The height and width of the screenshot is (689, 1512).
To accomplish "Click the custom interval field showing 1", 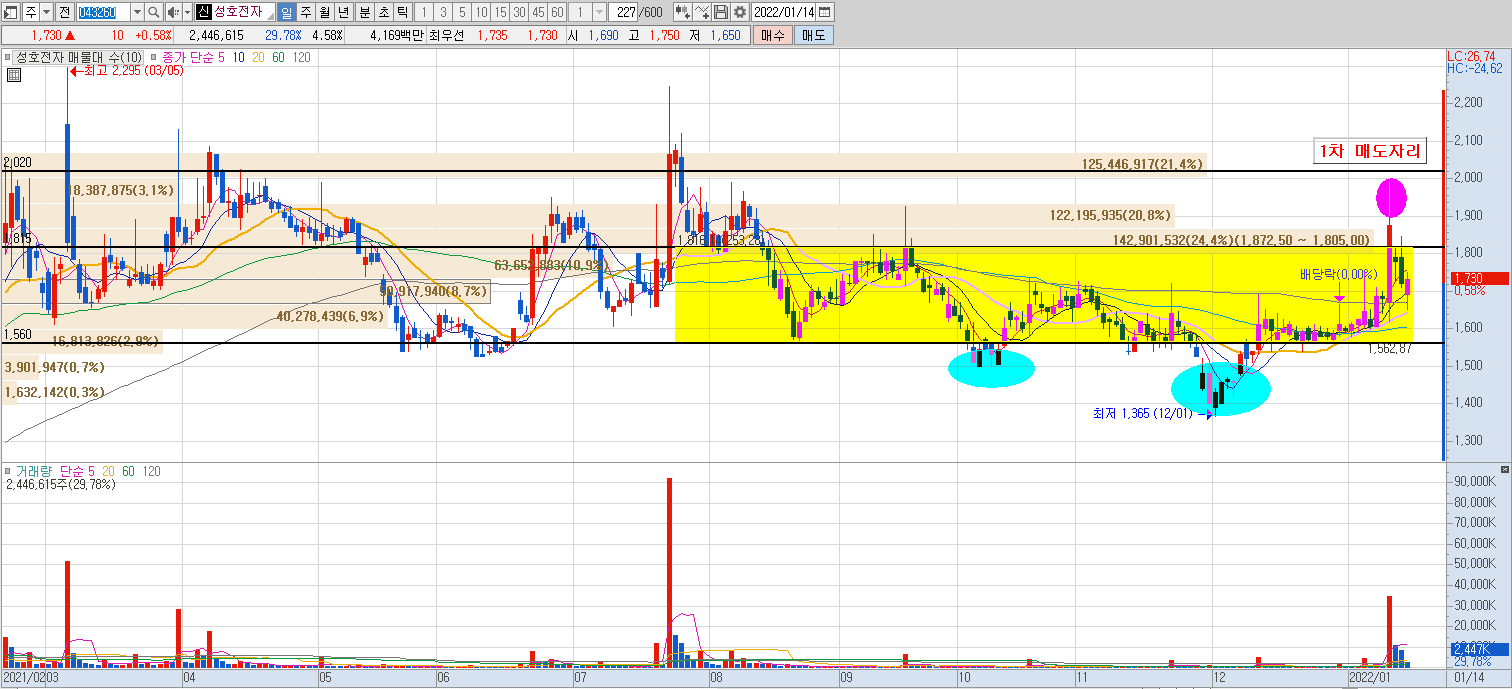I will coord(581,12).
